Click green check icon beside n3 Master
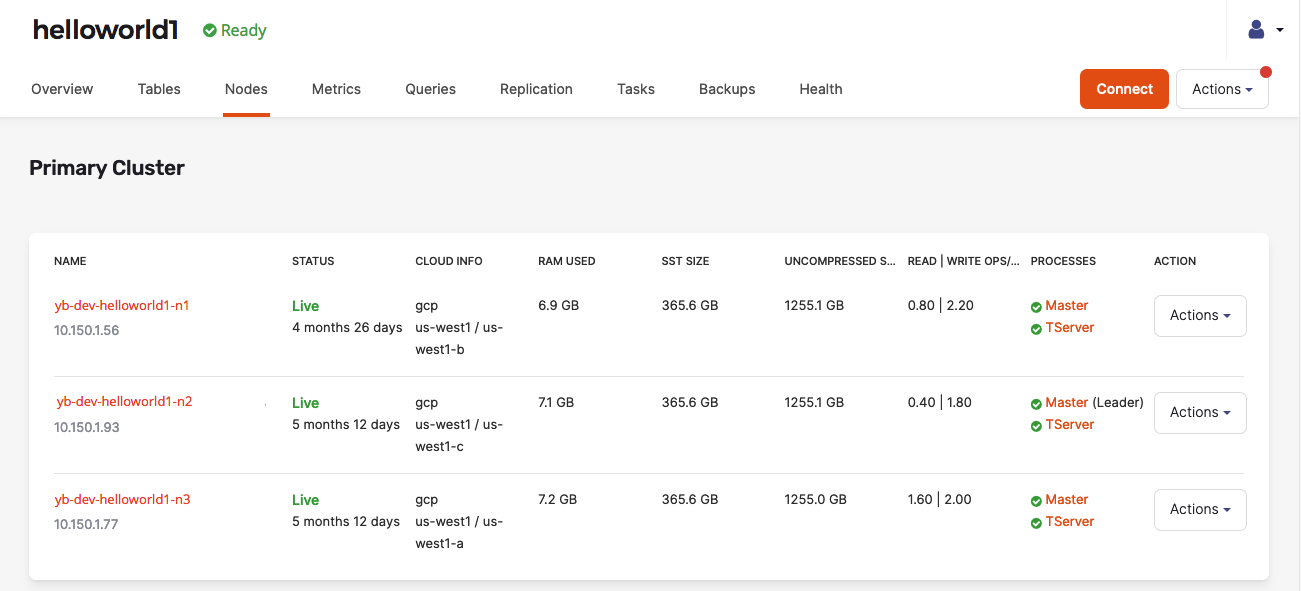The height and width of the screenshot is (591, 1301). point(1036,501)
